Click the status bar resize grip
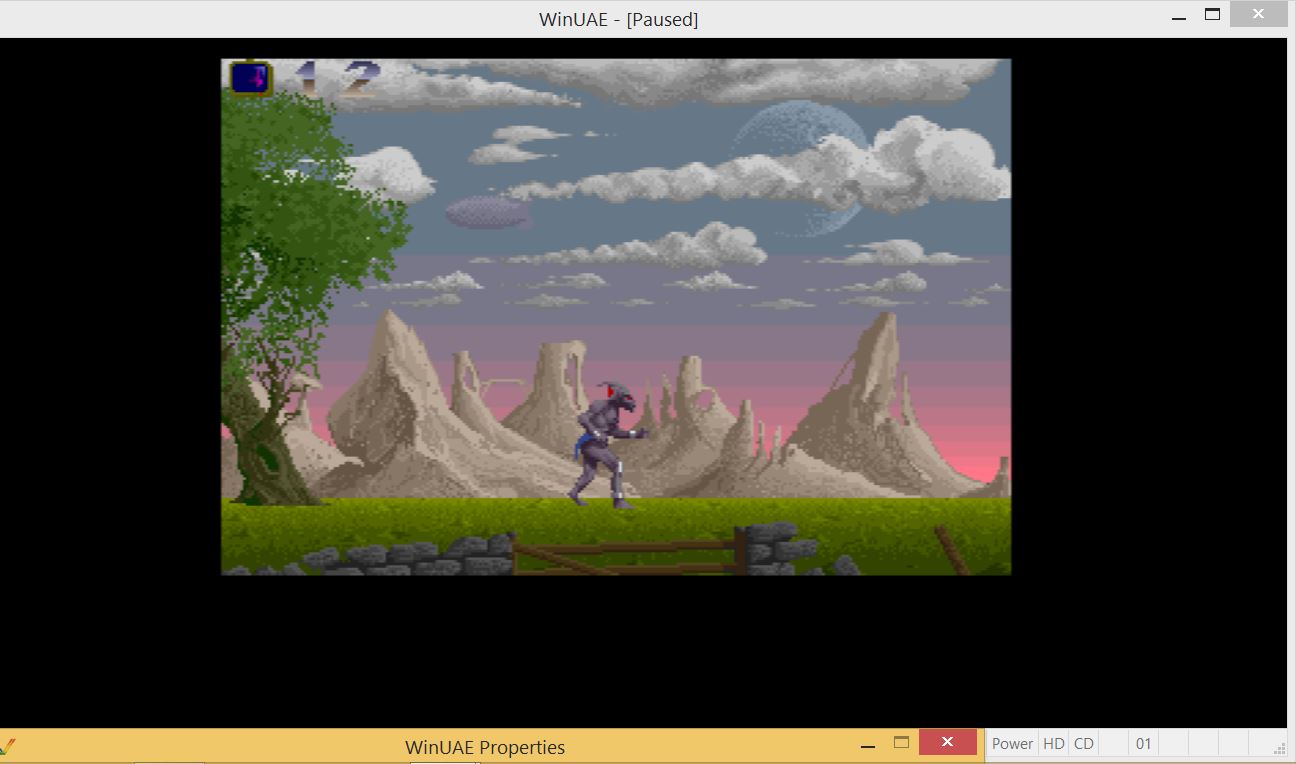 pyautogui.click(x=1279, y=747)
